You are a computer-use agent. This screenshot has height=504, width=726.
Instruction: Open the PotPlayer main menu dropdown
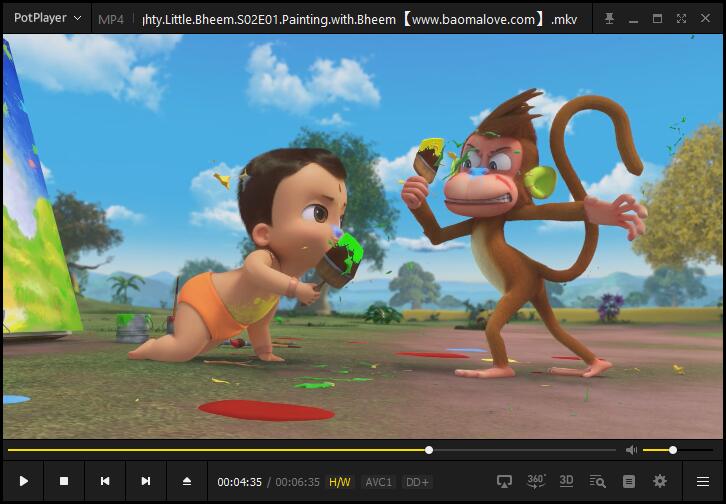point(48,18)
